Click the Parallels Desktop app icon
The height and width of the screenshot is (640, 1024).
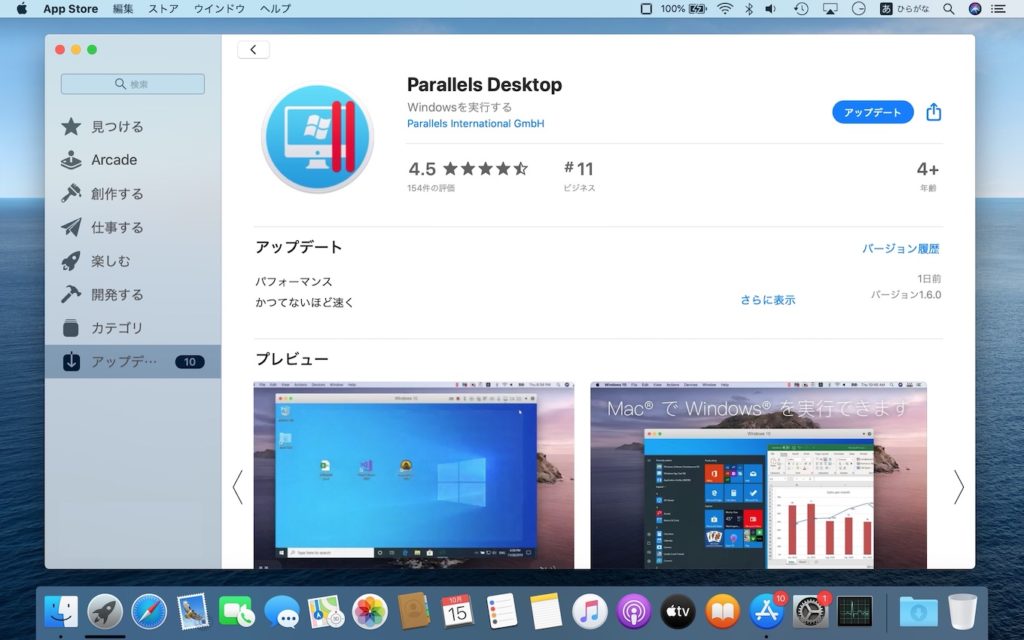pos(317,138)
